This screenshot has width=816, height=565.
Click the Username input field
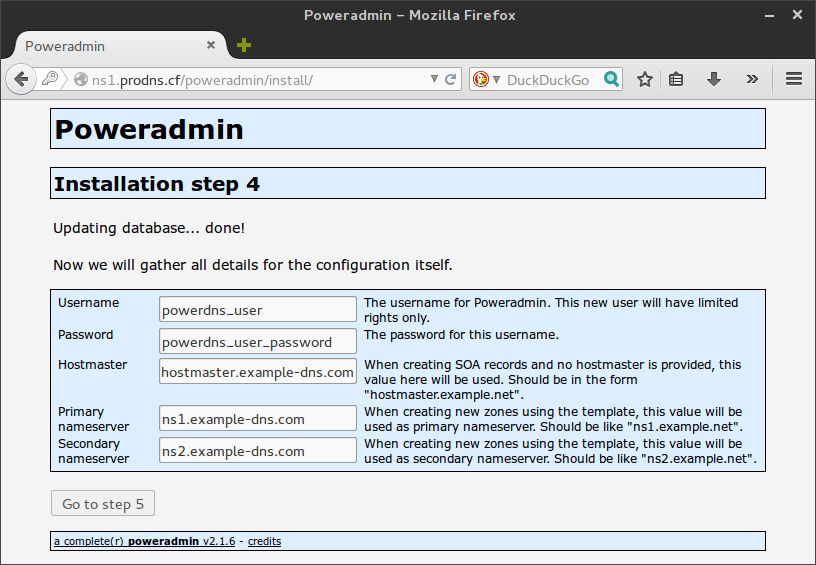(x=258, y=310)
